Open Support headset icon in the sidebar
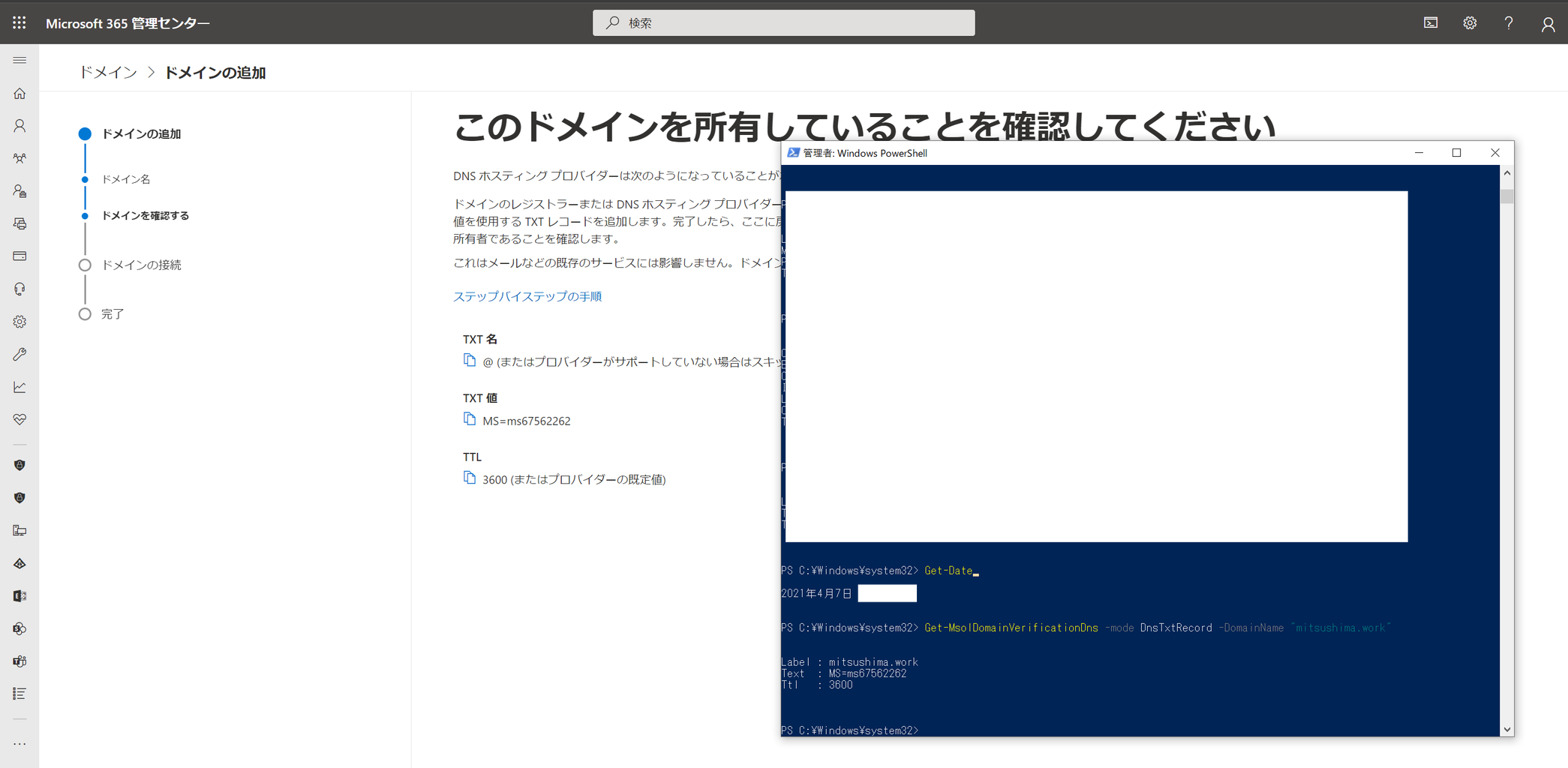1568x768 pixels. 20,289
